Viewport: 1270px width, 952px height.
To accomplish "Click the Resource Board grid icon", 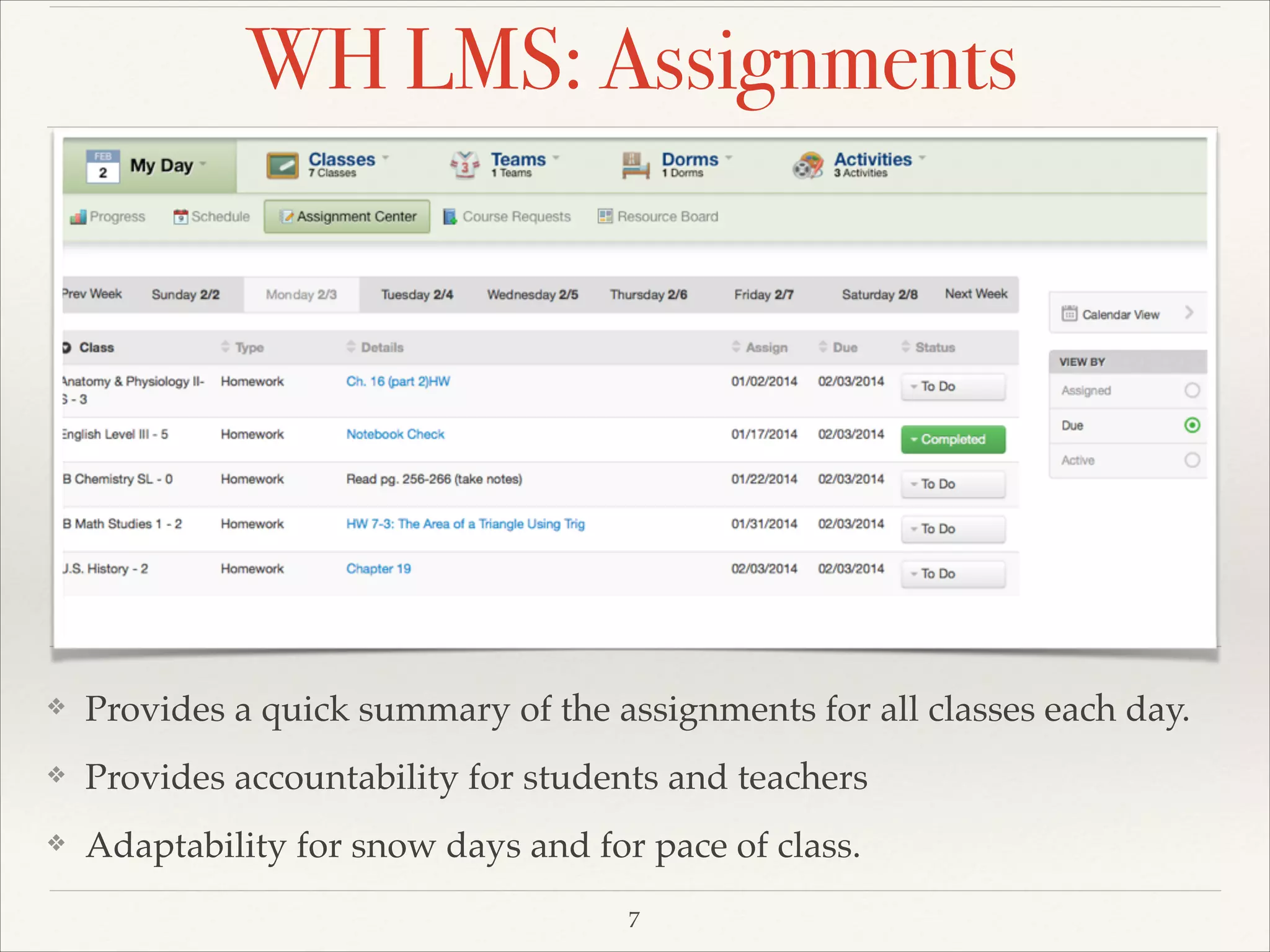I will click(605, 216).
